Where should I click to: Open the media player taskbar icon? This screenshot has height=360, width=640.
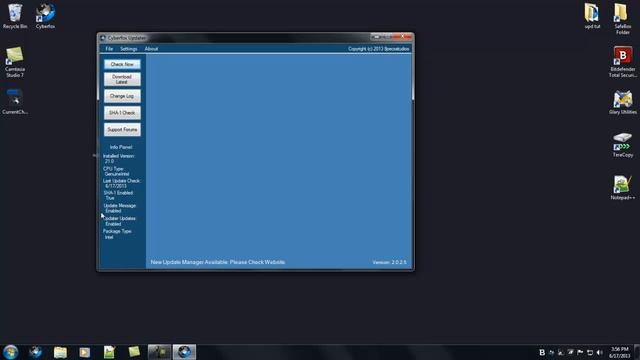[x=84, y=352]
